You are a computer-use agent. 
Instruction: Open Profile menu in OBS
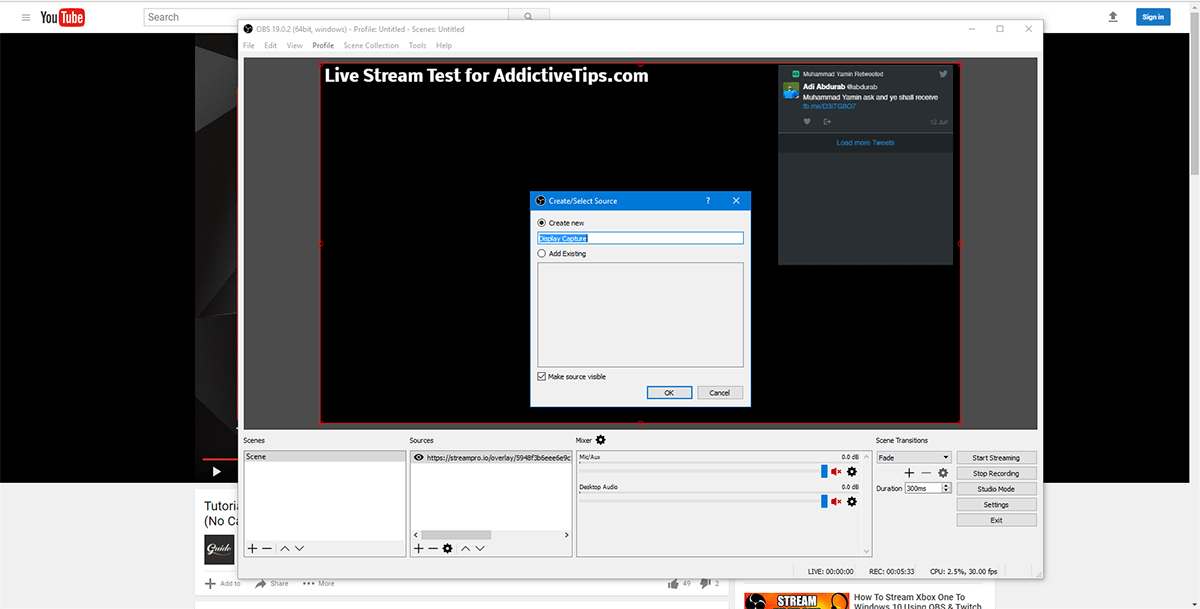coord(323,45)
